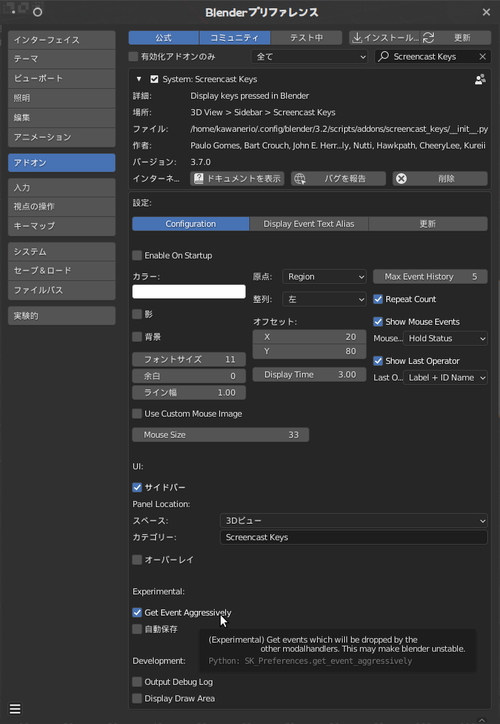Screen dimensions: 500x724
Task: Switch to Display Event Text Alias tab
Action: (x=309, y=224)
